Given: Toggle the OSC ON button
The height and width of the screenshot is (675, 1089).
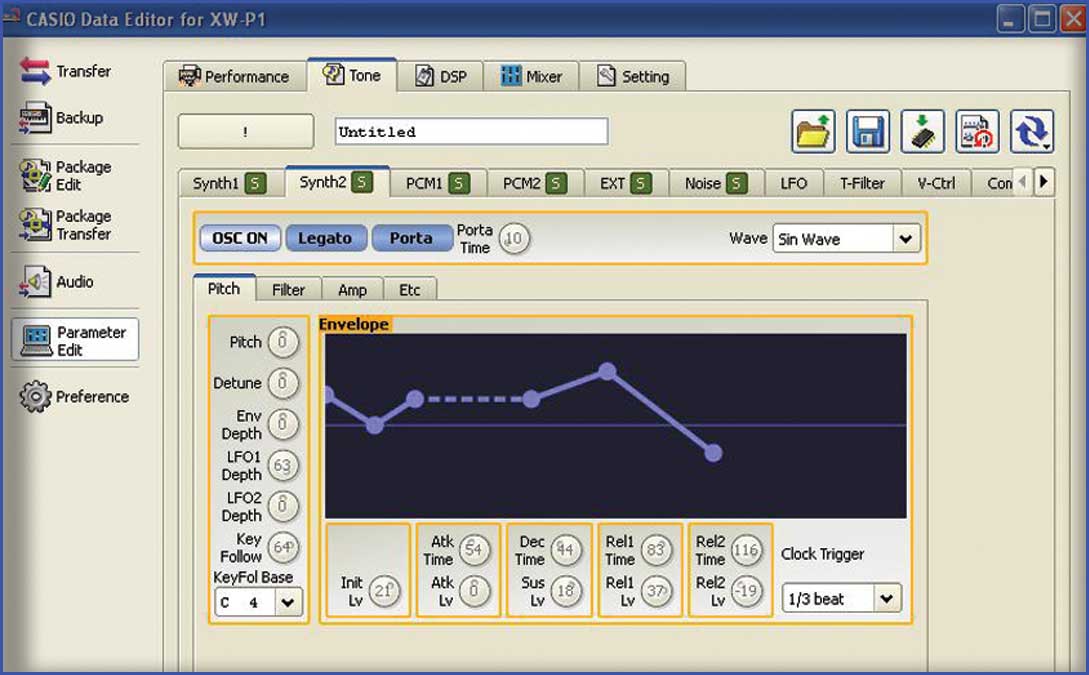Looking at the screenshot, I should pyautogui.click(x=240, y=238).
